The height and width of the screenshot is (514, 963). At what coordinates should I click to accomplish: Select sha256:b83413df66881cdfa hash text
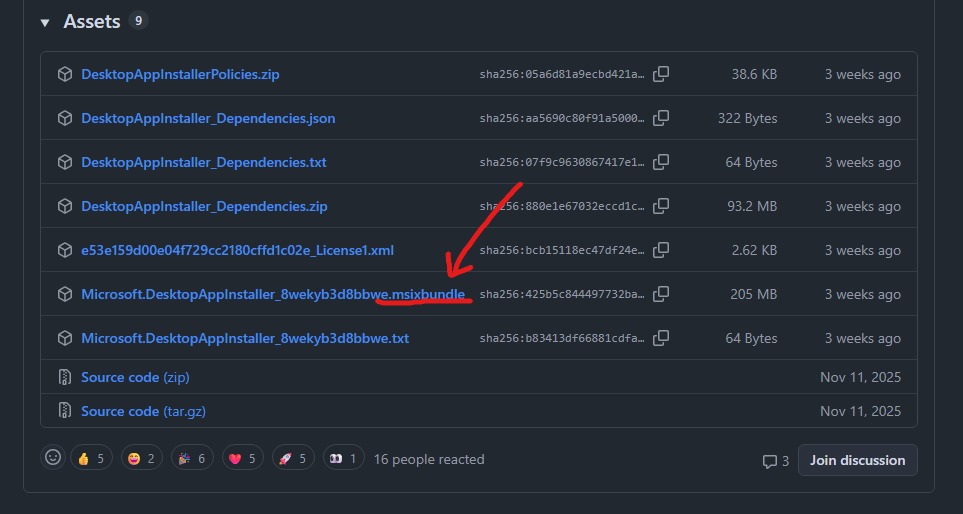click(562, 339)
